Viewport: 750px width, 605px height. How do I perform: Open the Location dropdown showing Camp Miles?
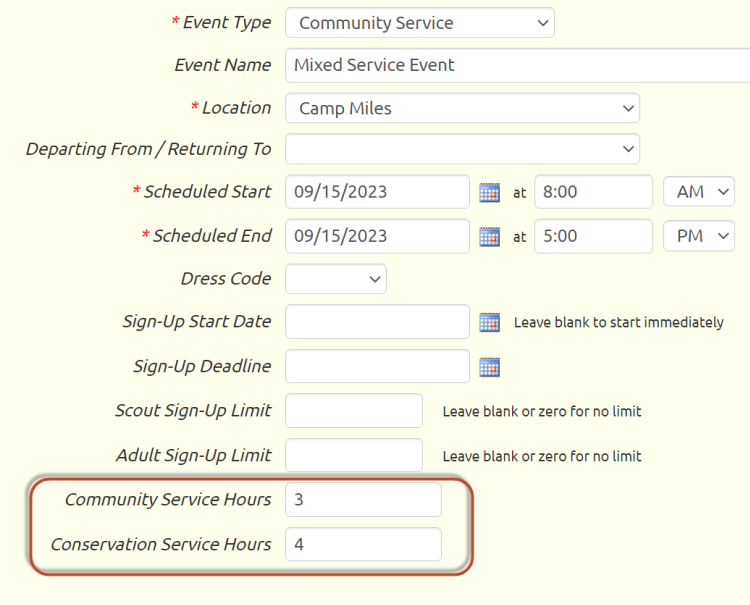[463, 108]
